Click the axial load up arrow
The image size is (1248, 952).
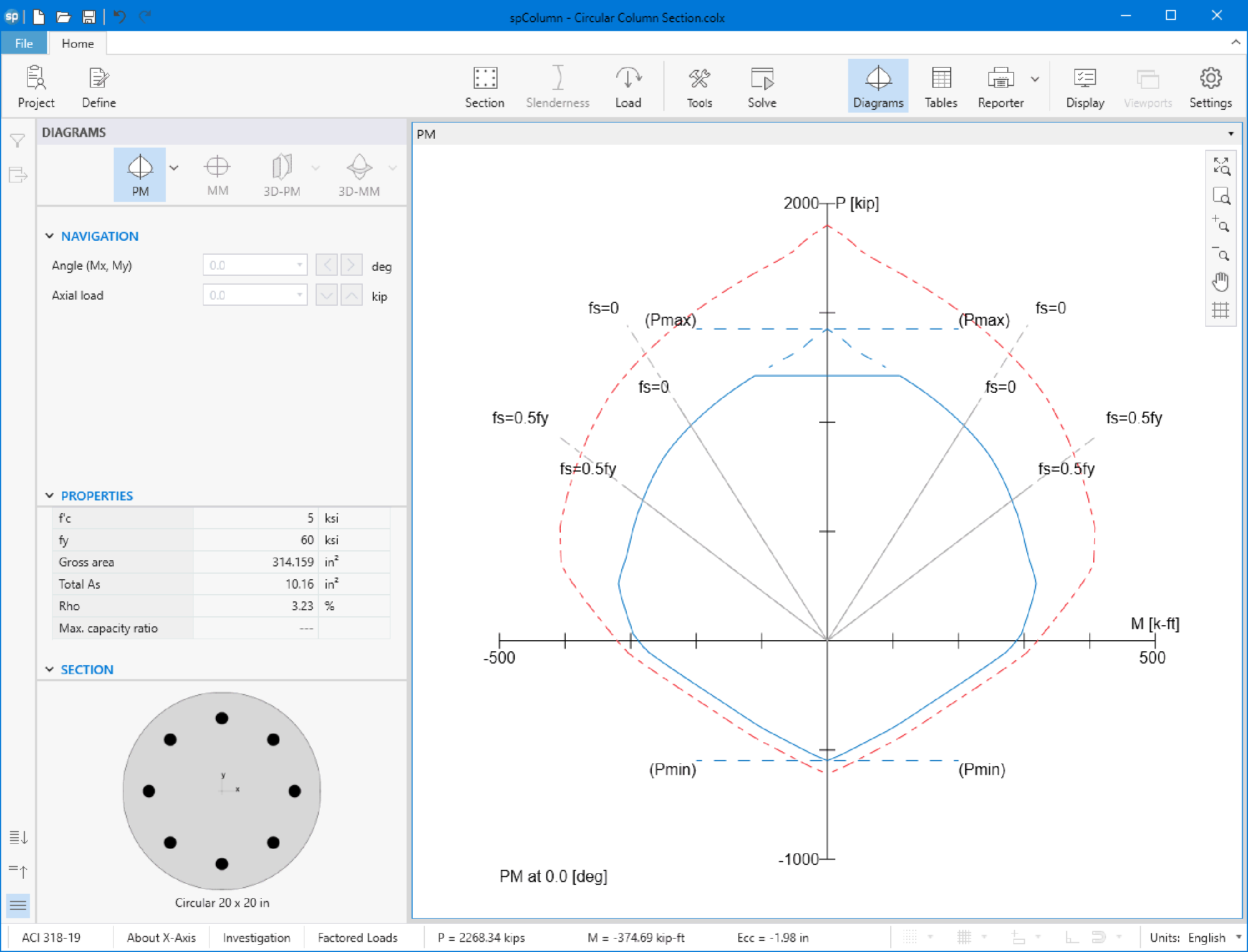(x=351, y=295)
